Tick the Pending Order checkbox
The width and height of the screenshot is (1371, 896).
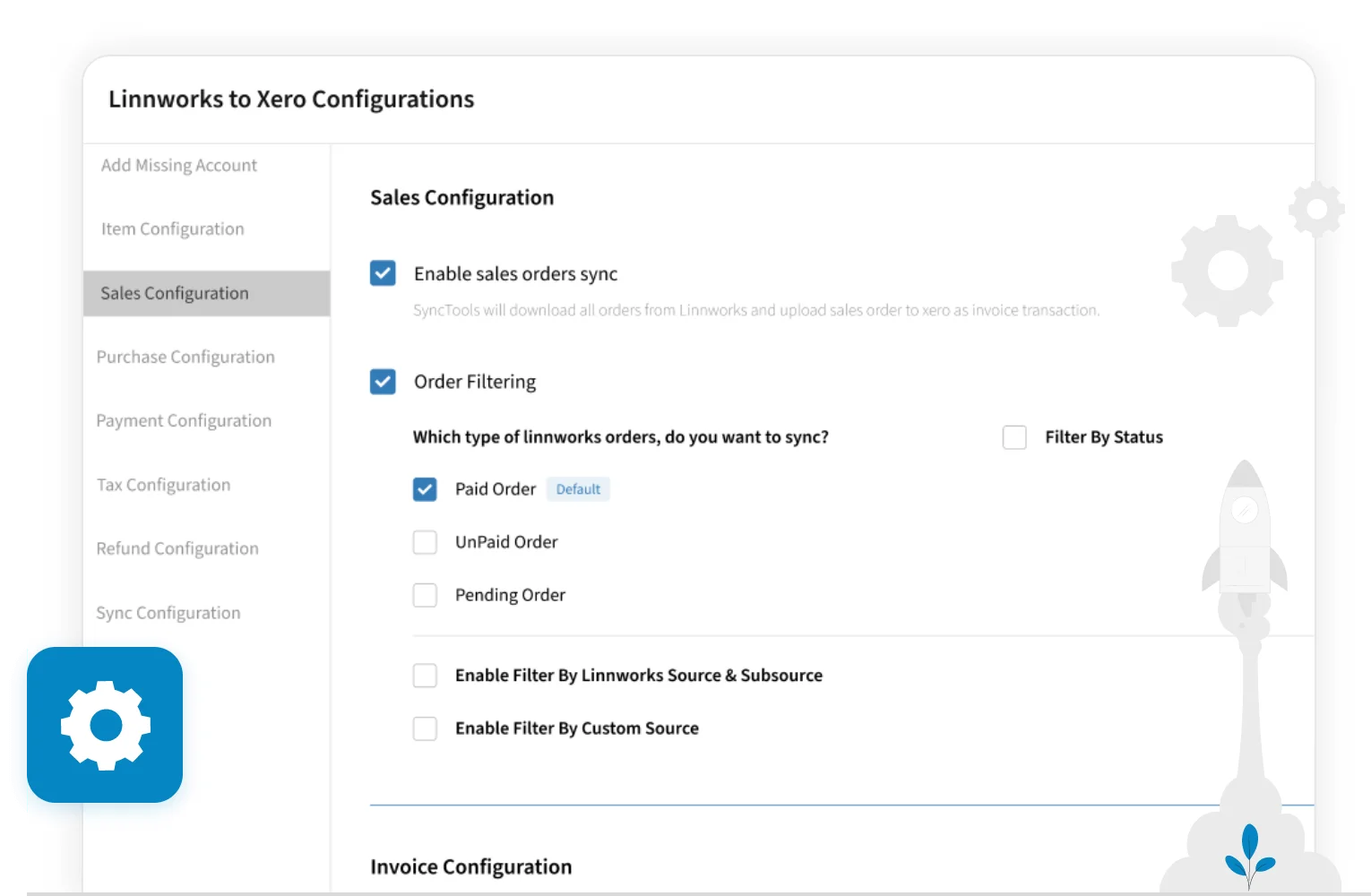tap(425, 595)
